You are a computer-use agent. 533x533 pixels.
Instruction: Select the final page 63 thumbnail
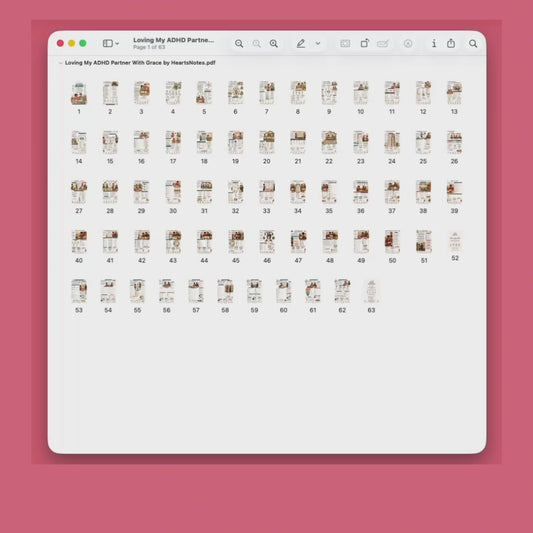point(371,291)
